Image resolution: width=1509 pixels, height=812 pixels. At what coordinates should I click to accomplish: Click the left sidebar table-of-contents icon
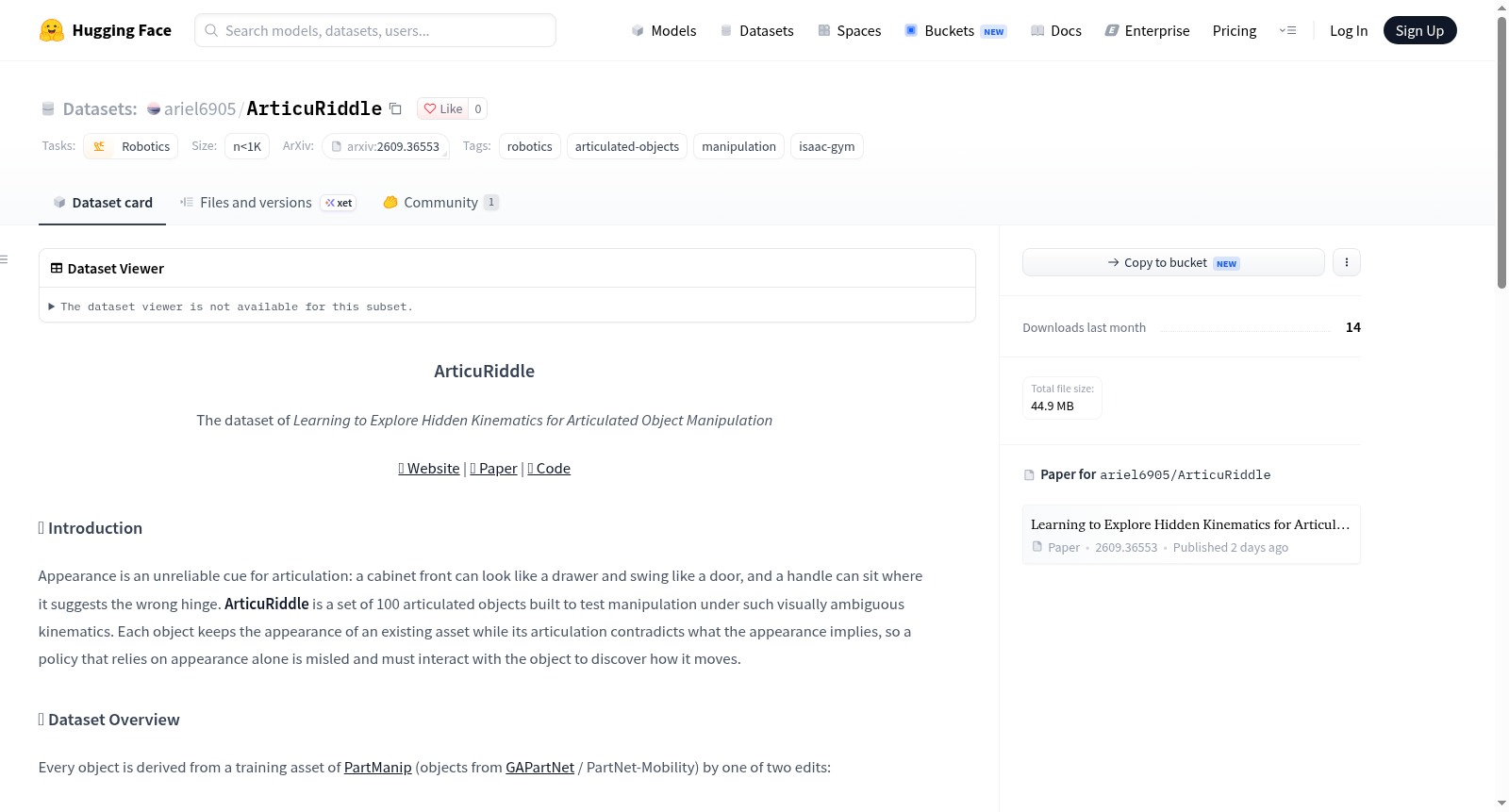5,259
